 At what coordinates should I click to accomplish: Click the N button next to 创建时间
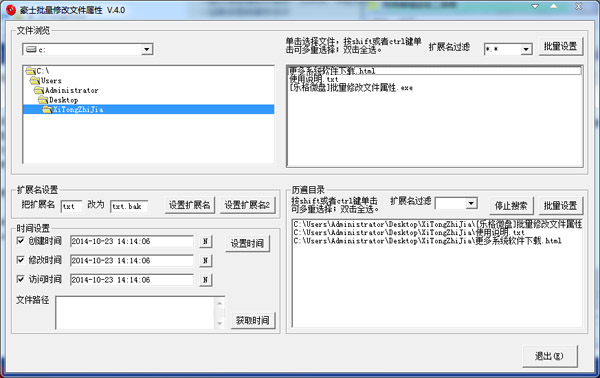coord(205,241)
